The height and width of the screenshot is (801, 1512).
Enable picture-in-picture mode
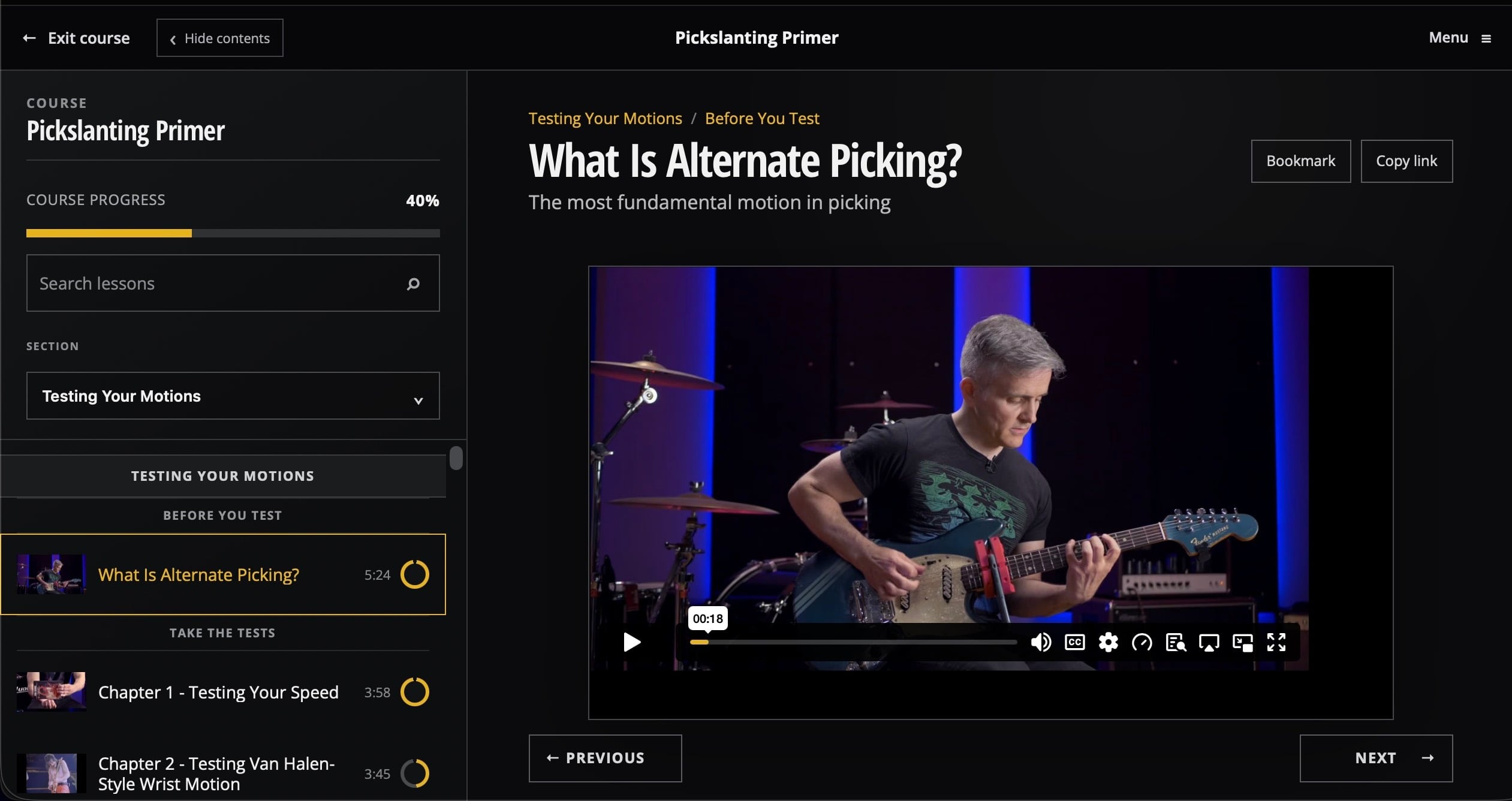pos(1242,642)
